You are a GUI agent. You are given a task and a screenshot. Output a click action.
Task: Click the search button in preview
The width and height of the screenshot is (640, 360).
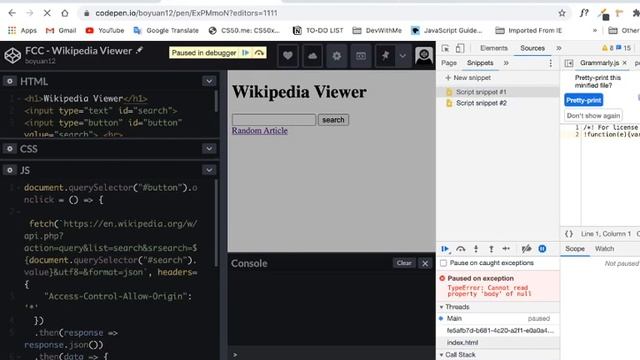[333, 120]
